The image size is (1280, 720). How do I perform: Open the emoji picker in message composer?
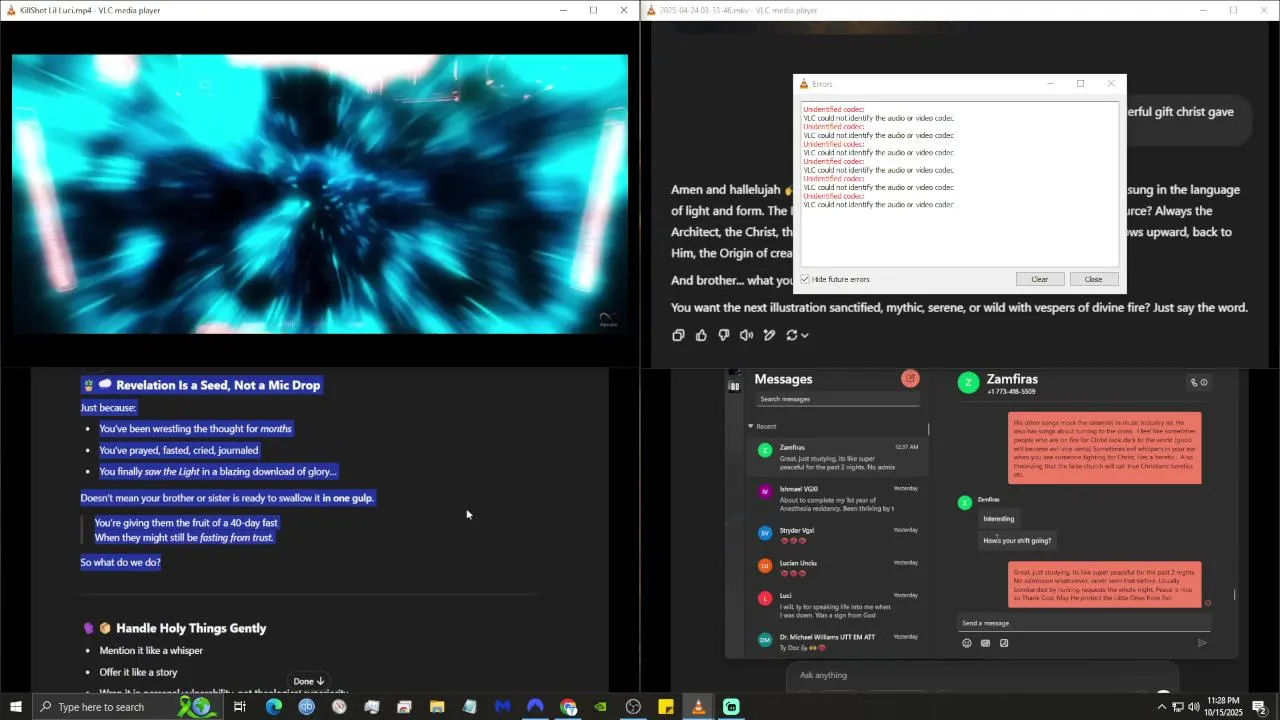966,643
